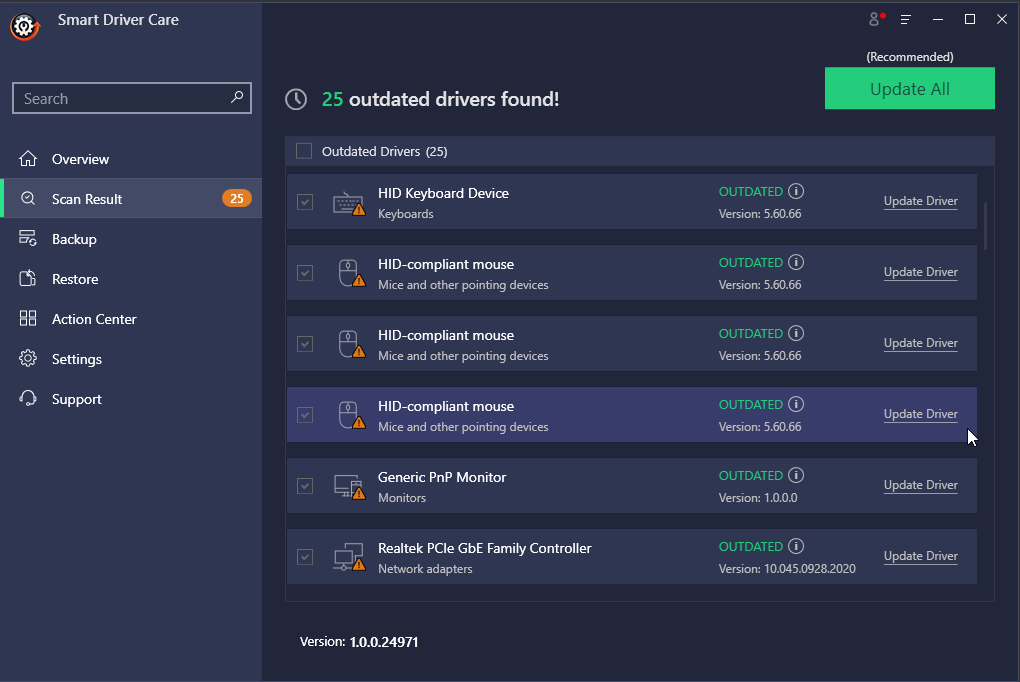
Task: Toggle the Generic PnP Monitor checkbox
Action: tap(305, 485)
